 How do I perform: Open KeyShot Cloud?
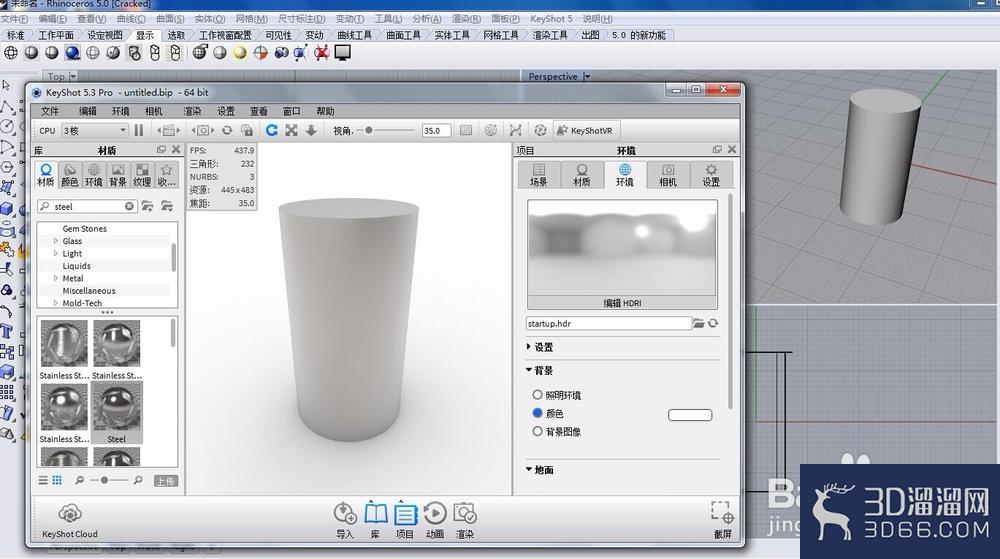tap(70, 521)
